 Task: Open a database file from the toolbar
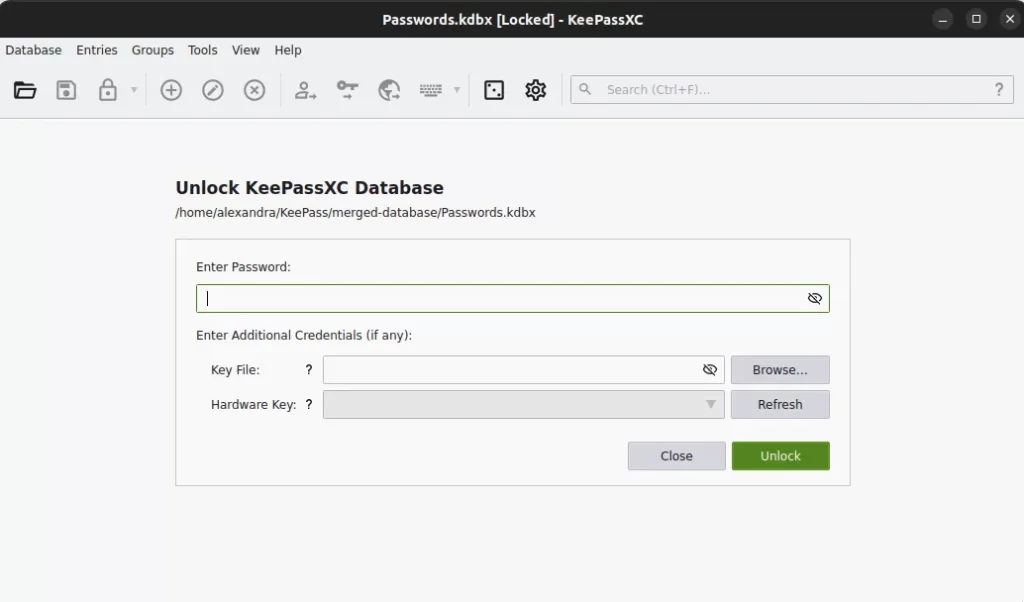(x=24, y=89)
